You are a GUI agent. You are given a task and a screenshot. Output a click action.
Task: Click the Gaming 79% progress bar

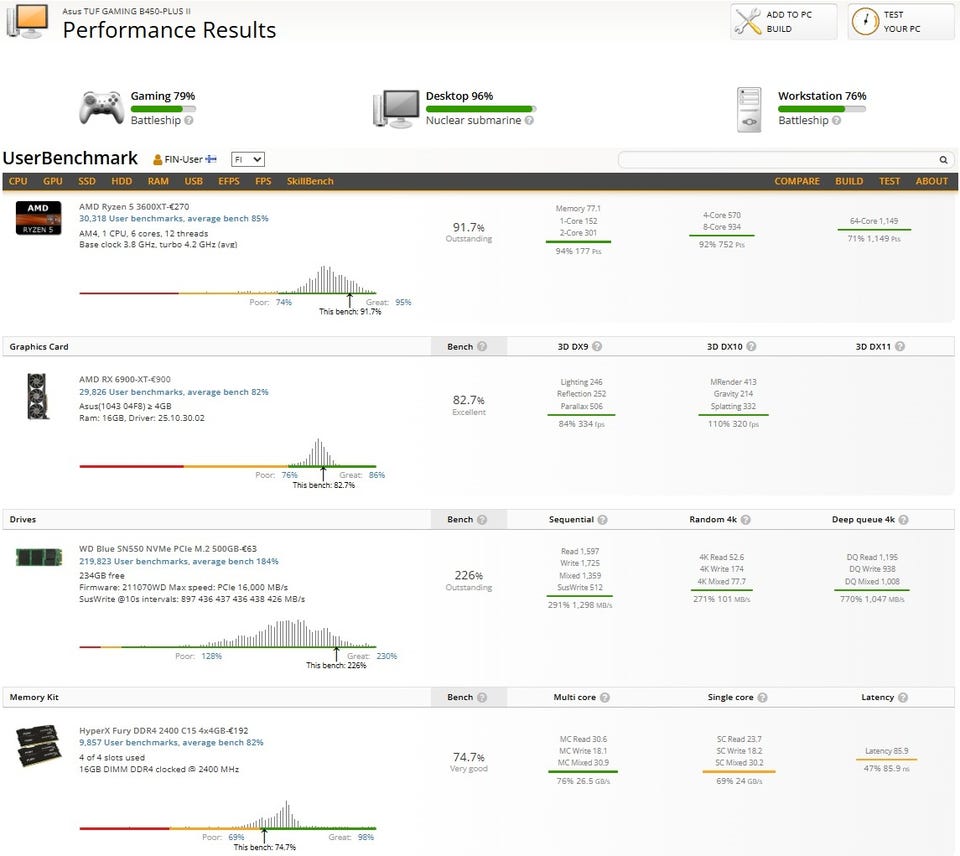(x=163, y=109)
